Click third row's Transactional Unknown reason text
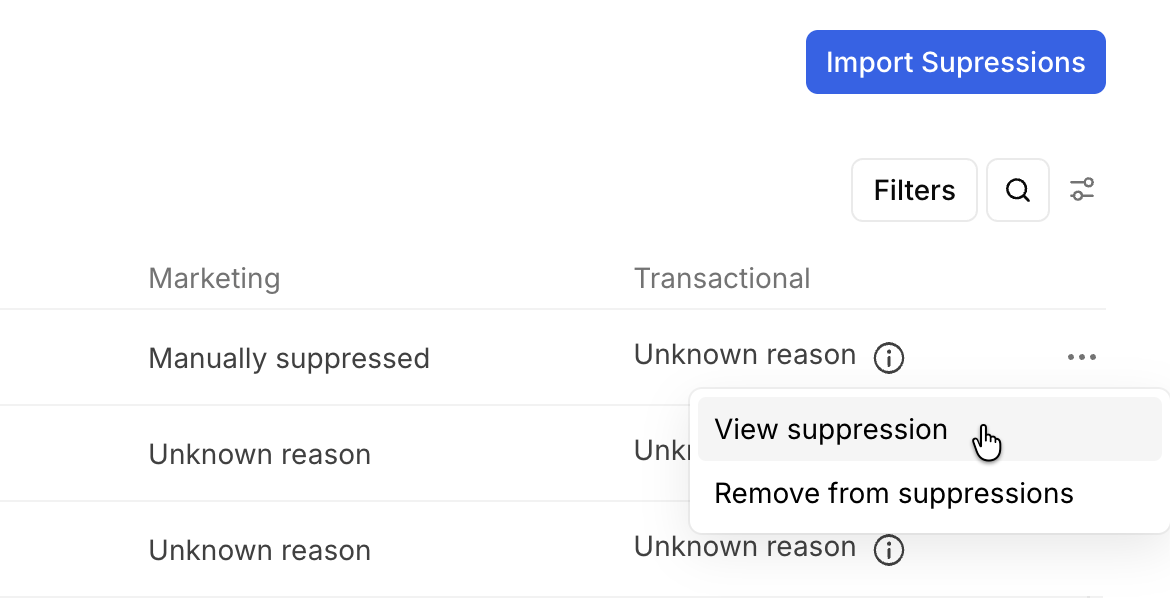 click(745, 547)
